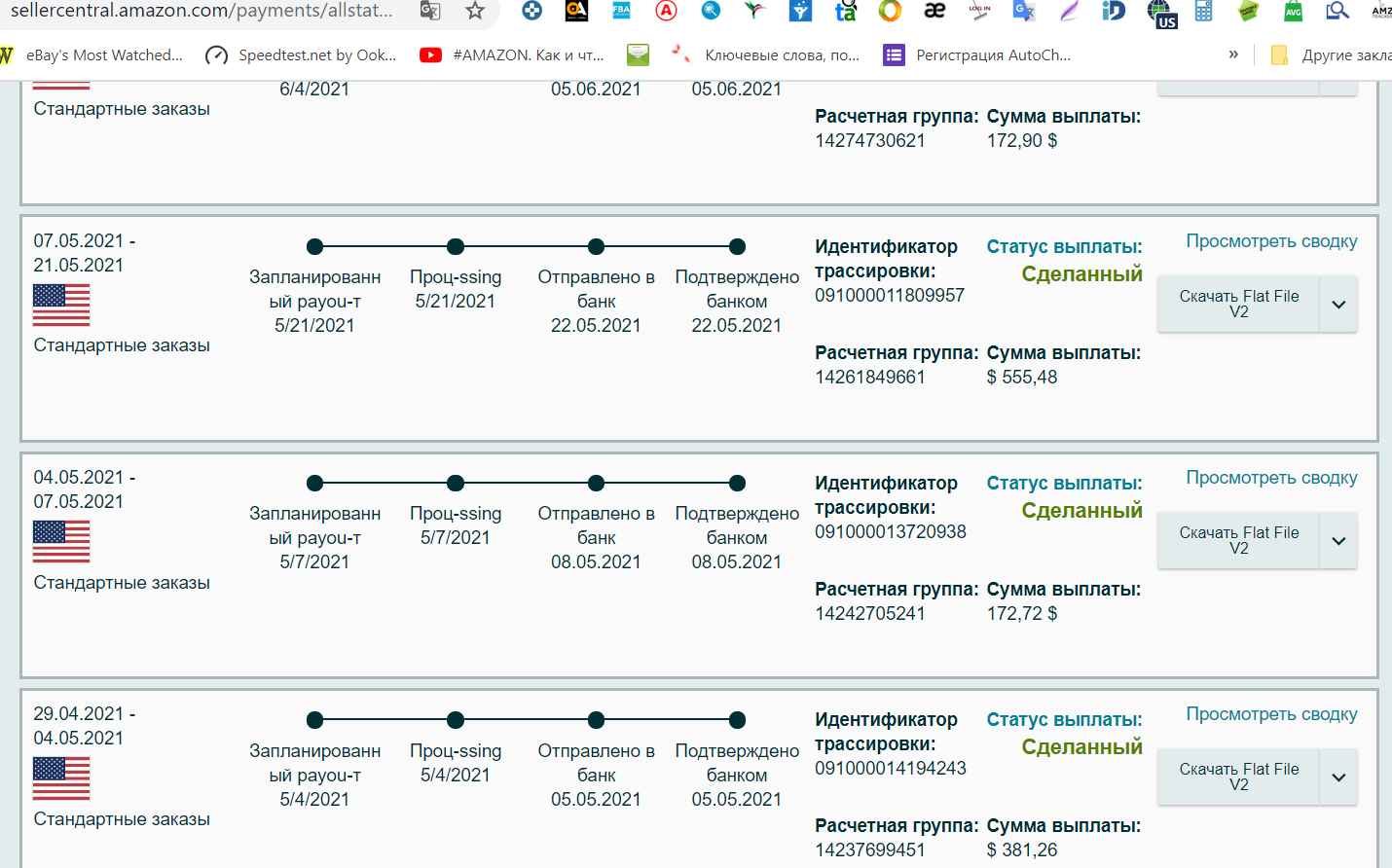Screen dimensions: 1392x868
Task: View summary for settlement 29.04.2021 - 04.05.2021
Action: [x=1271, y=714]
